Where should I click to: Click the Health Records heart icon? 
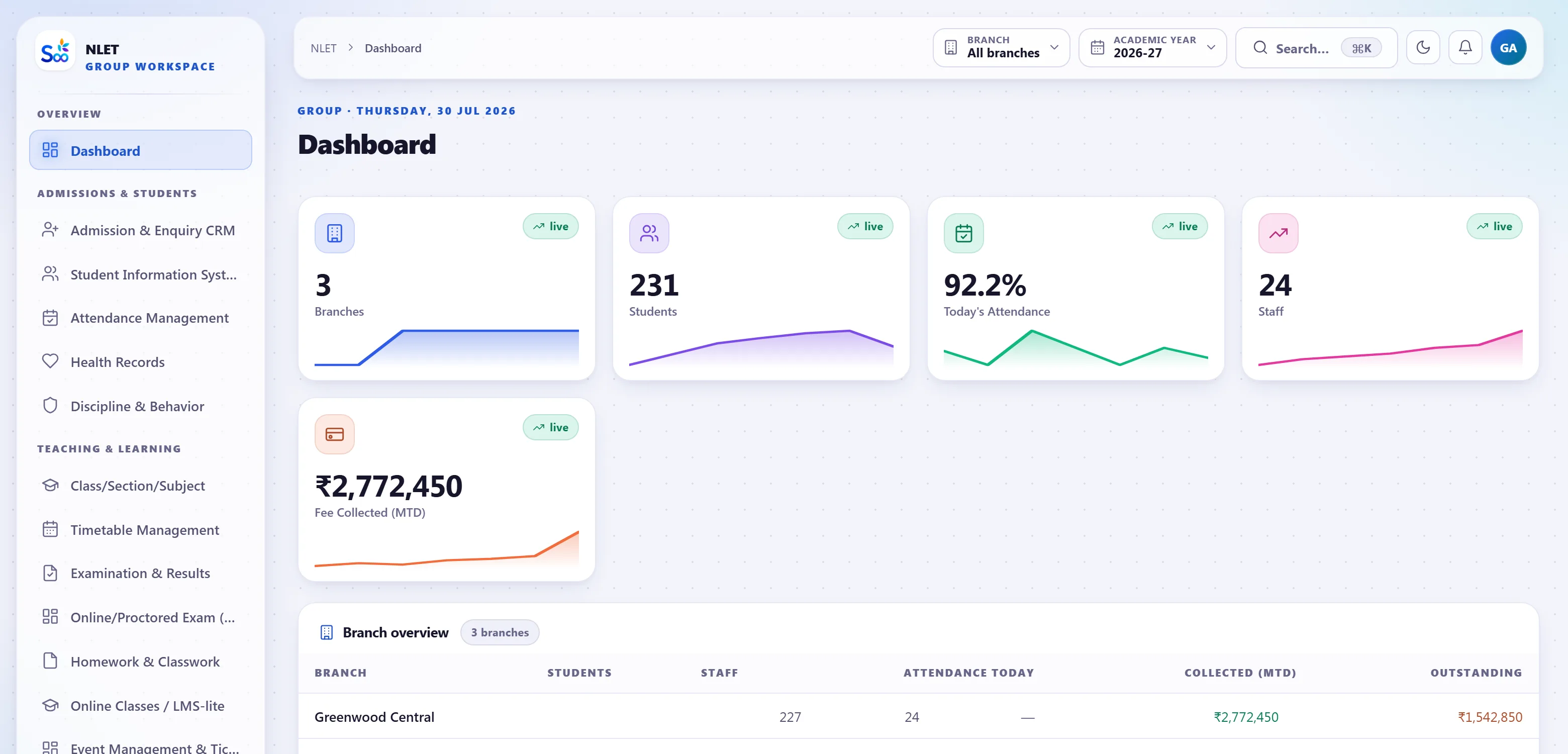pos(51,361)
